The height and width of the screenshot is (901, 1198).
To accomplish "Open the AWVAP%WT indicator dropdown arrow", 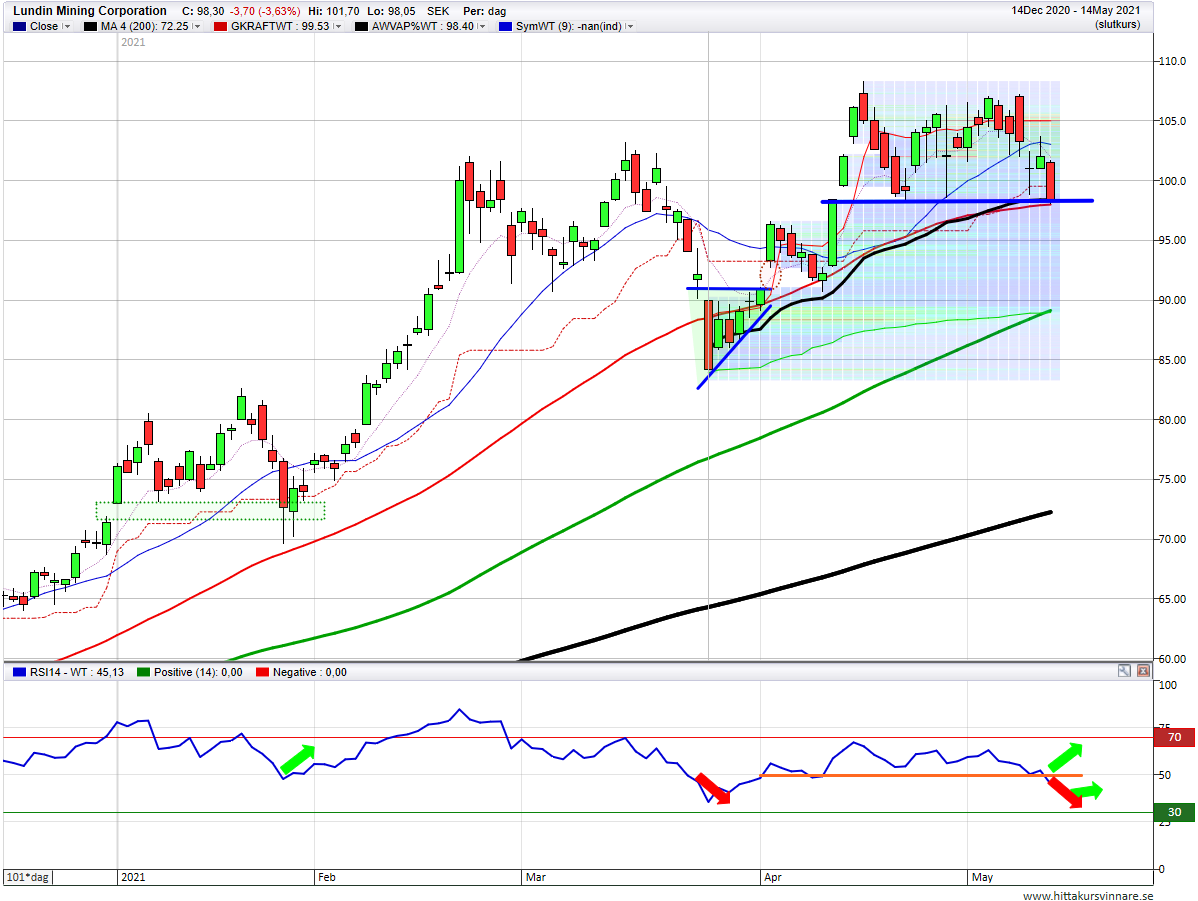I will tap(481, 27).
